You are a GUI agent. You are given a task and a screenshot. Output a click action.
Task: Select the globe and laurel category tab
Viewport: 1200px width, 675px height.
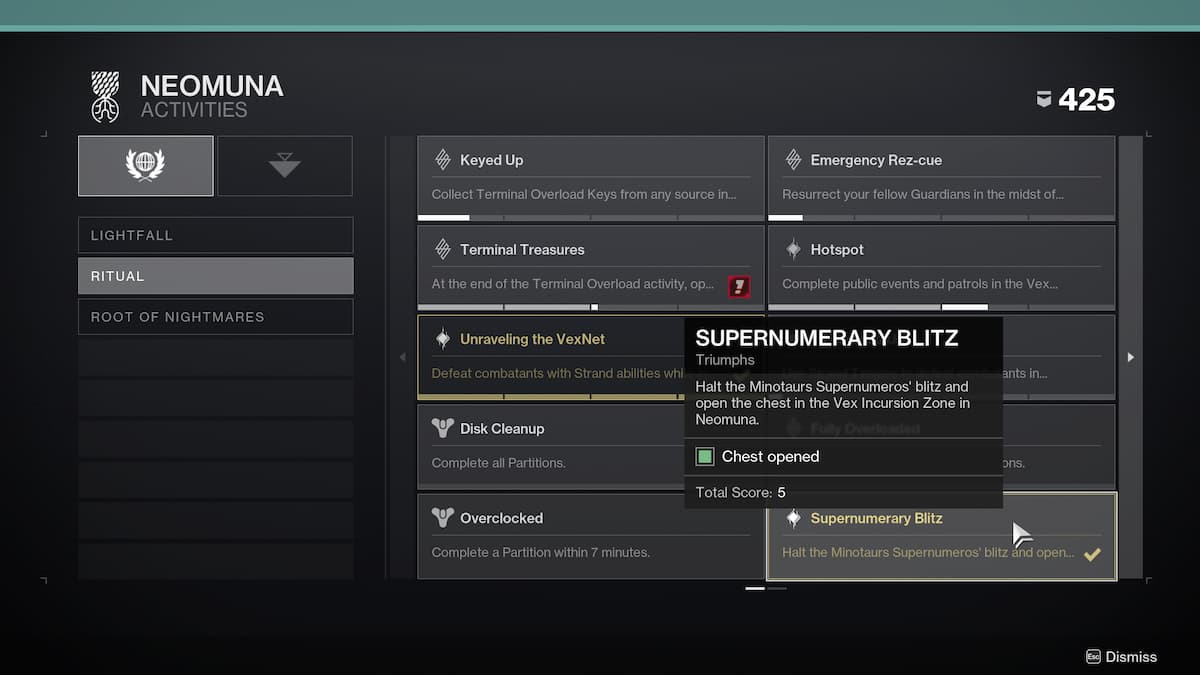(145, 165)
